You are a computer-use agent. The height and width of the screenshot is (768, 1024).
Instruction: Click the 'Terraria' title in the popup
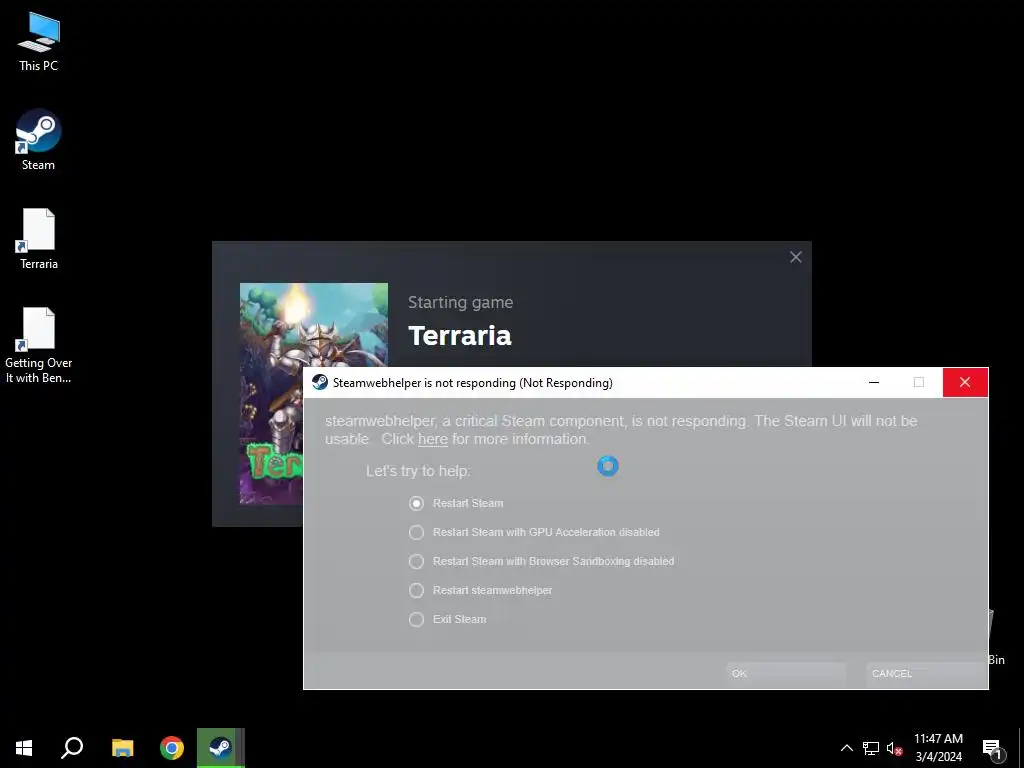click(x=460, y=336)
